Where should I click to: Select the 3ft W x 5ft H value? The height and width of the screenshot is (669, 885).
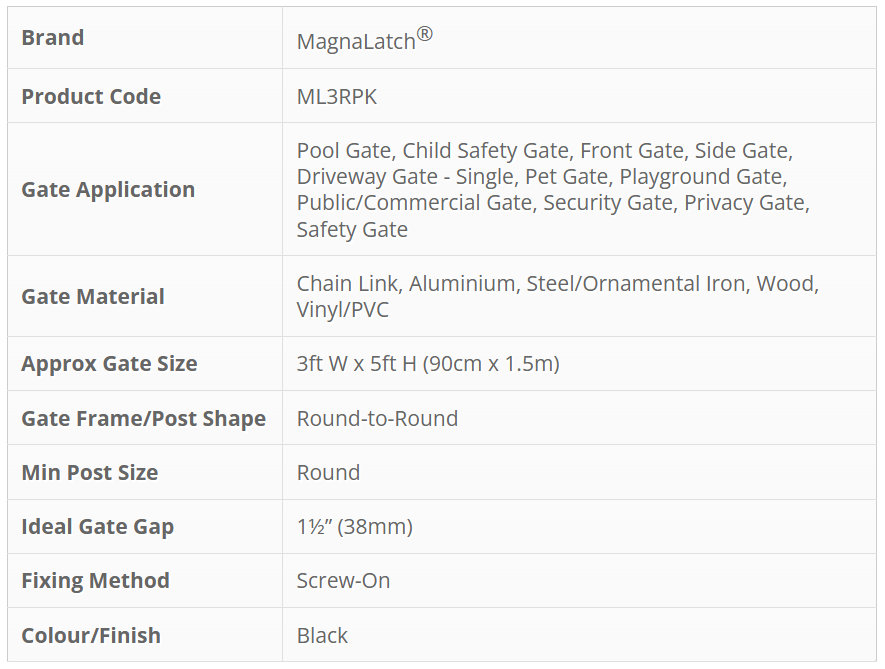tap(428, 363)
